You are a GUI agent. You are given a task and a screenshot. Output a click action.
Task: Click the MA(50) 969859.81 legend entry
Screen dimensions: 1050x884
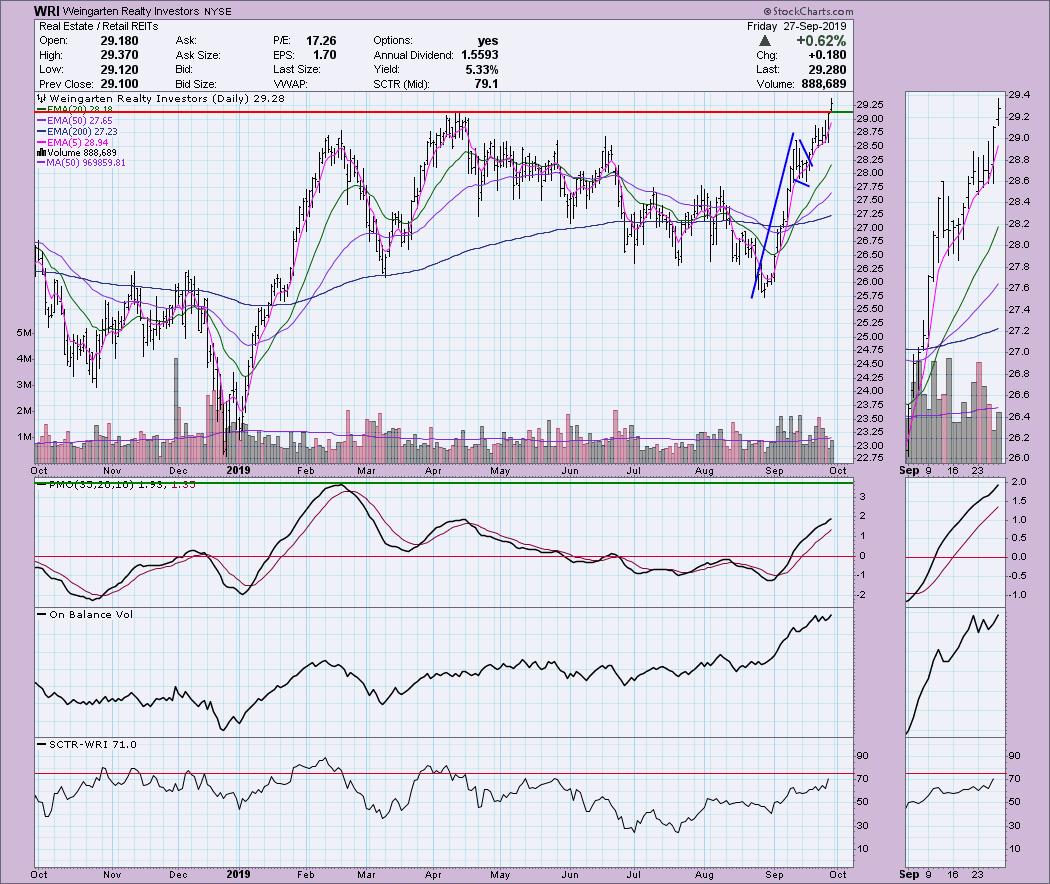[x=81, y=163]
